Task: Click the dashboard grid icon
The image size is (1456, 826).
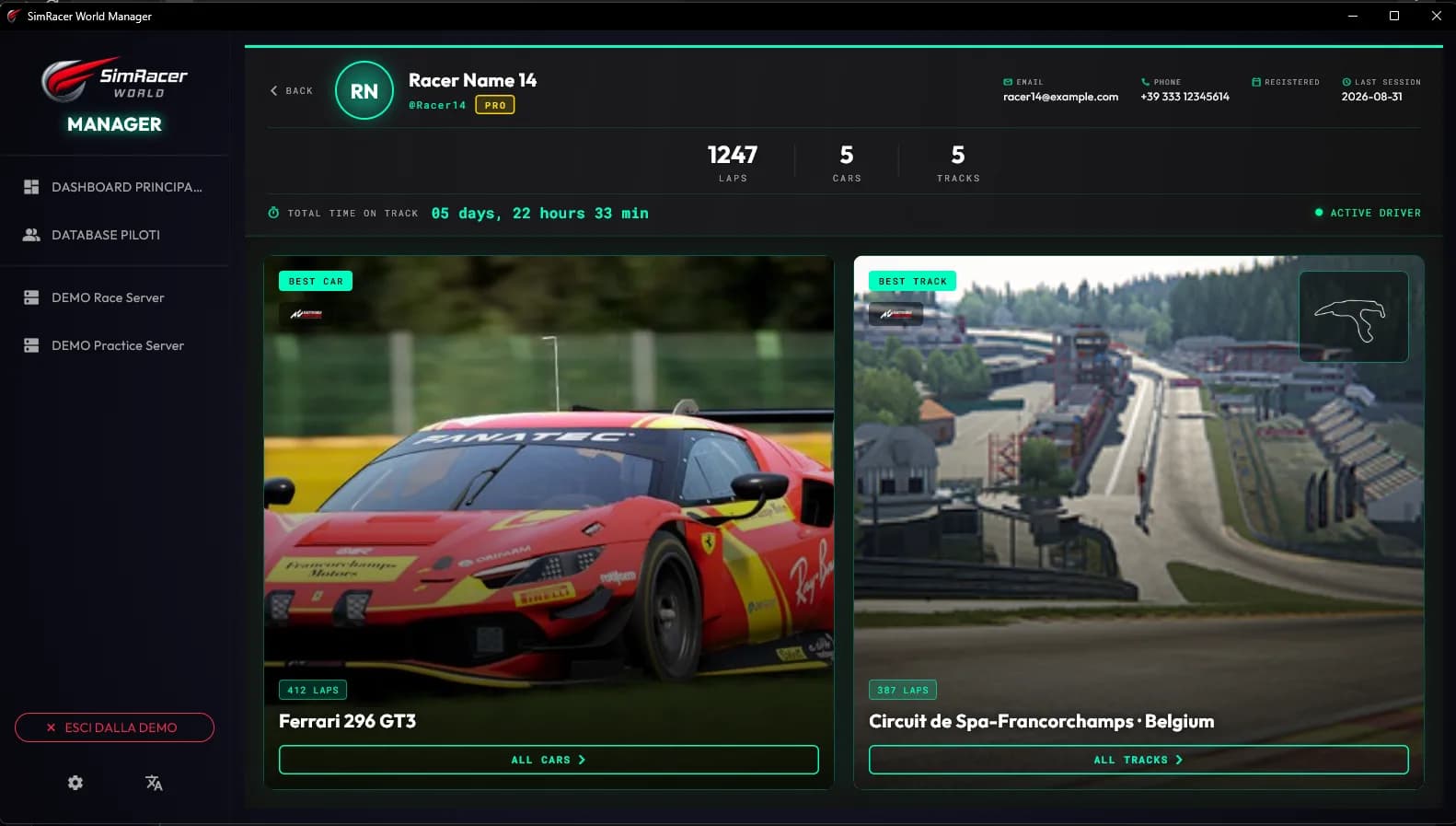Action: pos(31,187)
